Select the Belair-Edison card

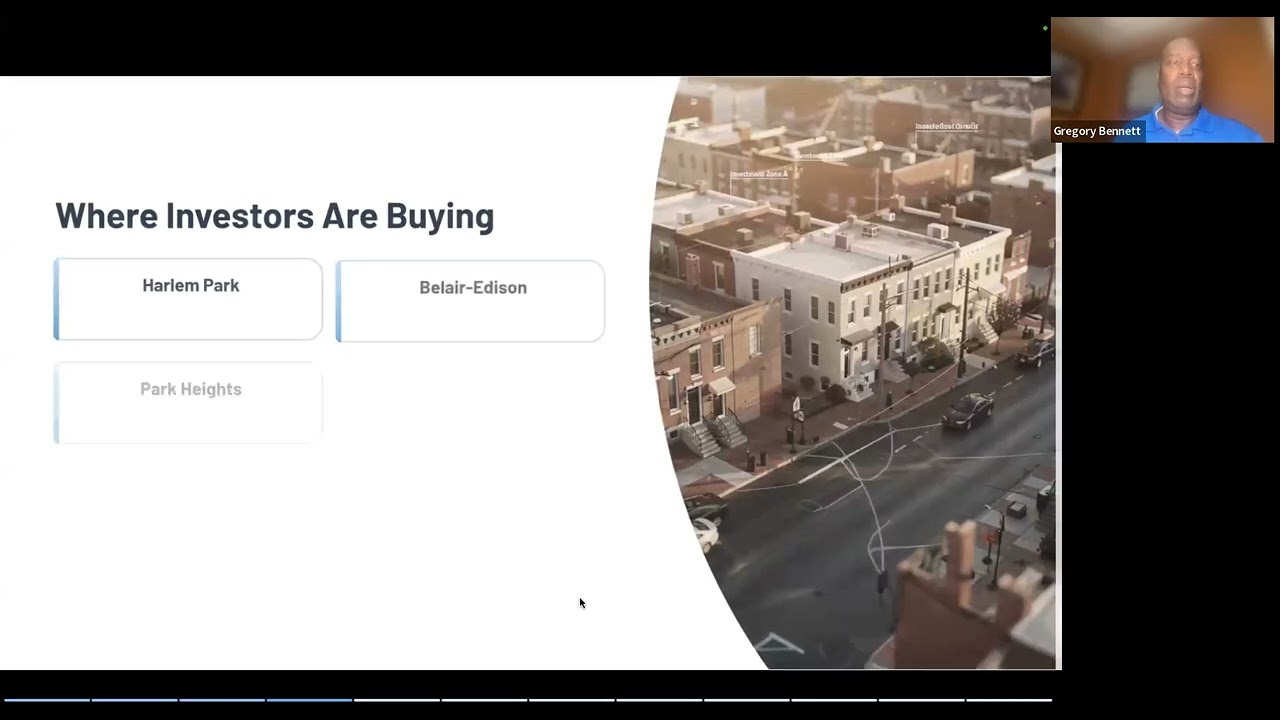point(470,301)
